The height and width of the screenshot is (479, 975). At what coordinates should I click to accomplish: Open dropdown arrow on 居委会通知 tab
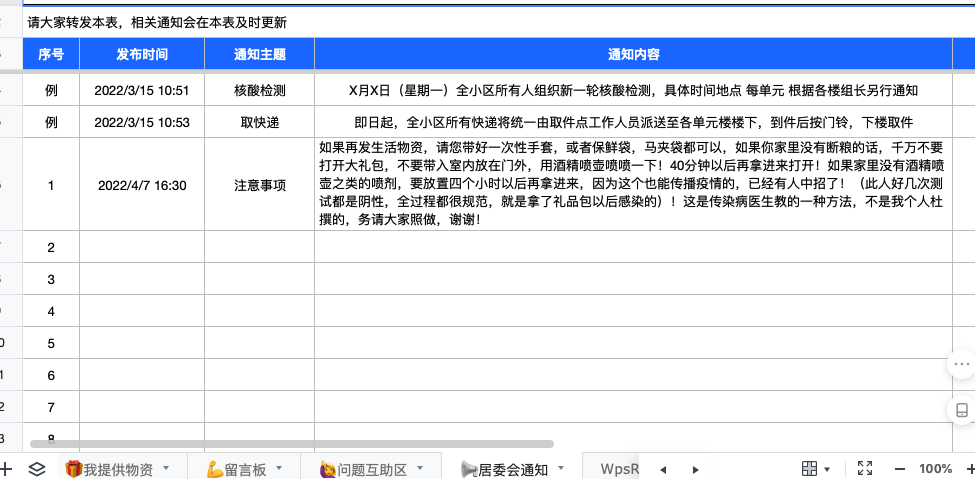pyautogui.click(x=561, y=468)
